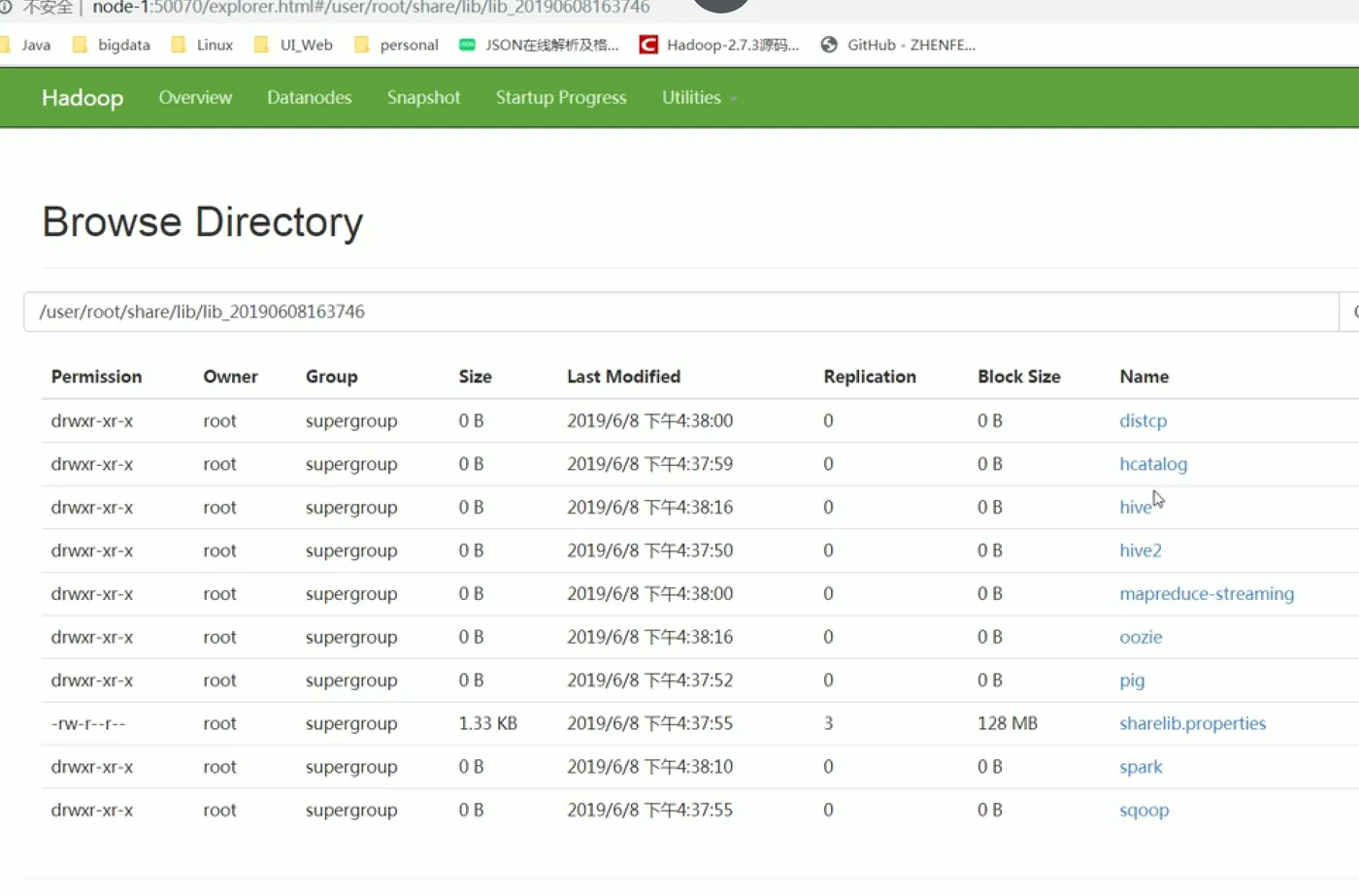Expand the Utilities dropdown menu
The image size is (1359, 896).
pyautogui.click(x=699, y=97)
